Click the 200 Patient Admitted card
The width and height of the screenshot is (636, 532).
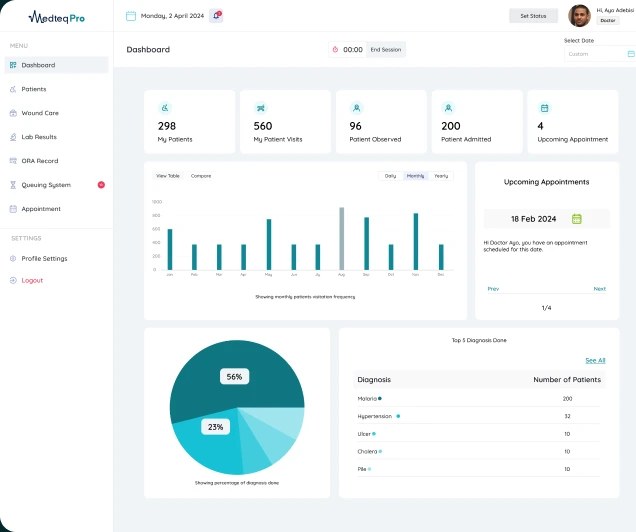(x=477, y=122)
